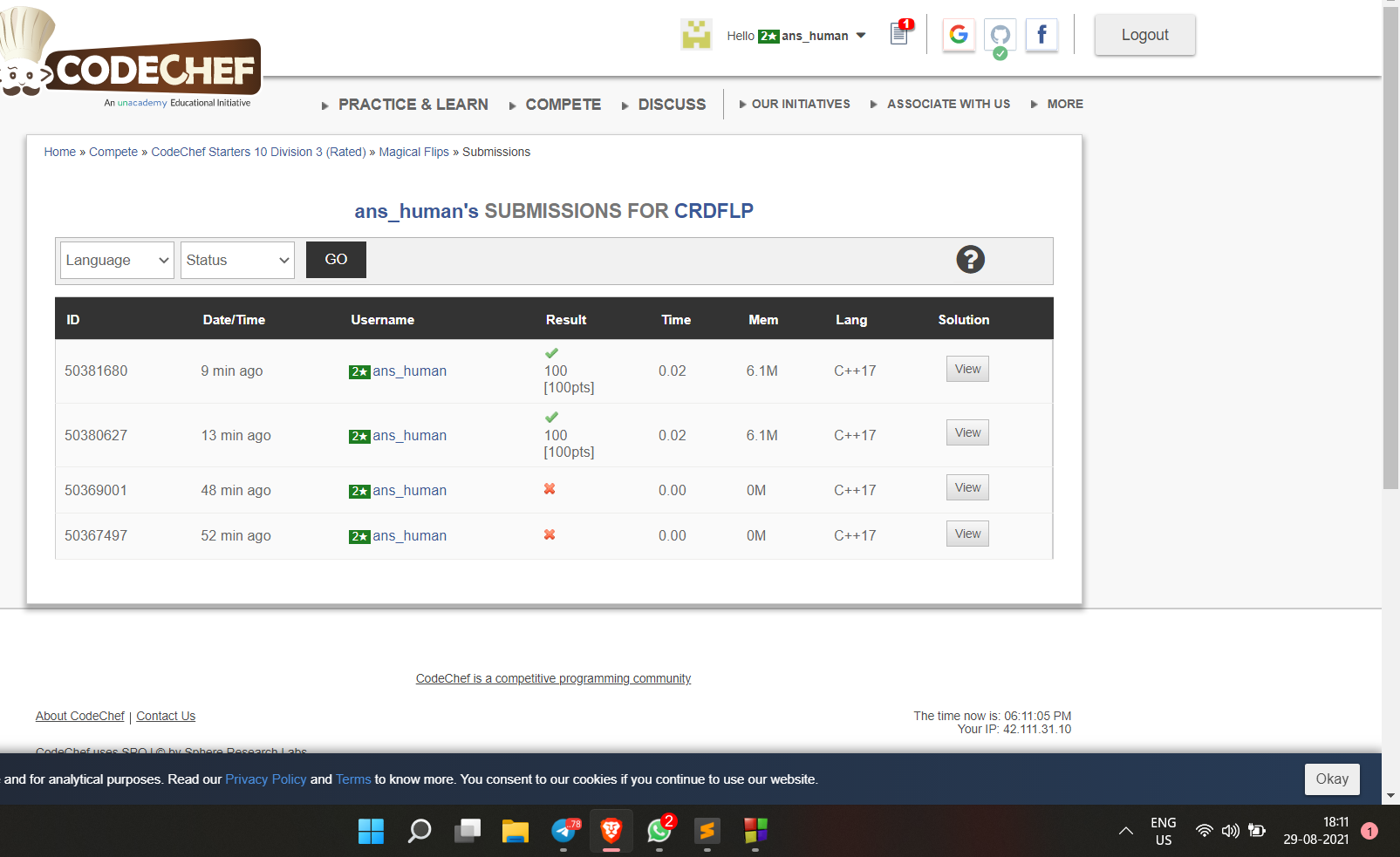Switch to Brave browser on taskbar

tap(611, 831)
